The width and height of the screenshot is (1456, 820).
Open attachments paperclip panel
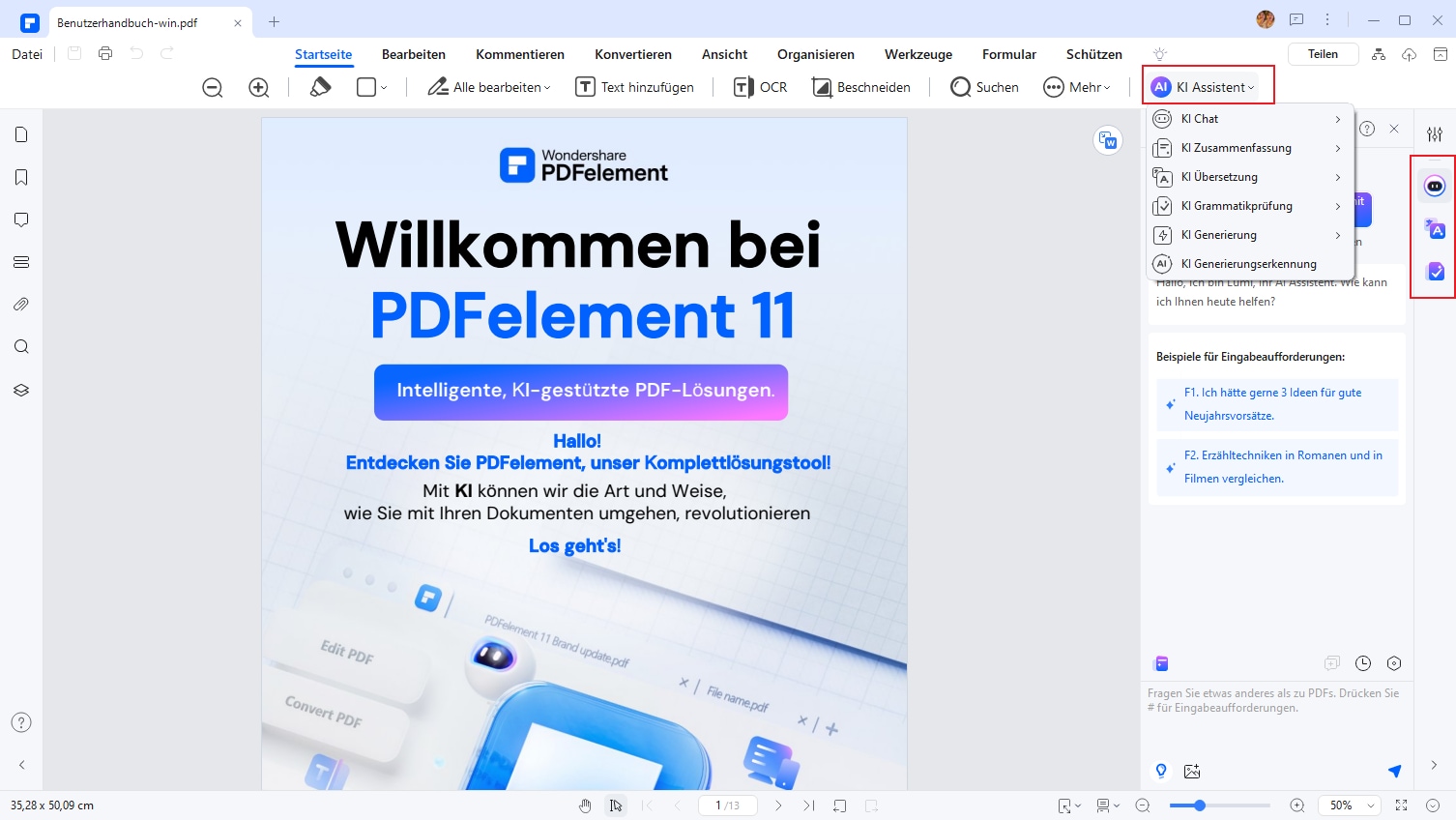(21, 305)
